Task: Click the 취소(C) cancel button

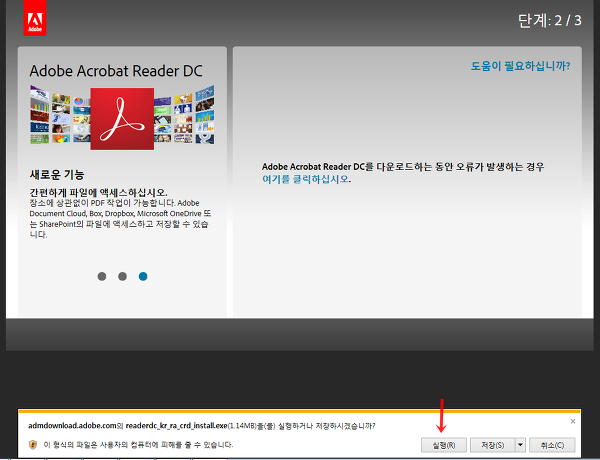Action: click(552, 445)
